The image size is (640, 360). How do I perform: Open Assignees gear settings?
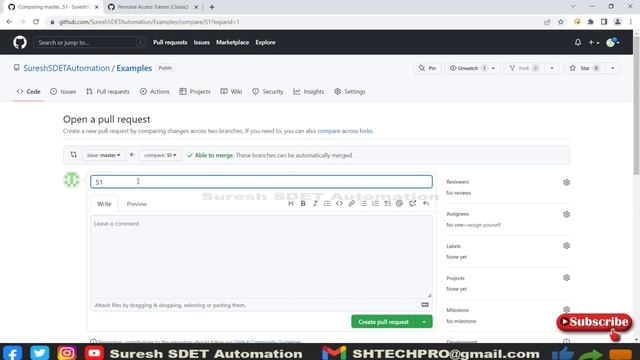[567, 214]
